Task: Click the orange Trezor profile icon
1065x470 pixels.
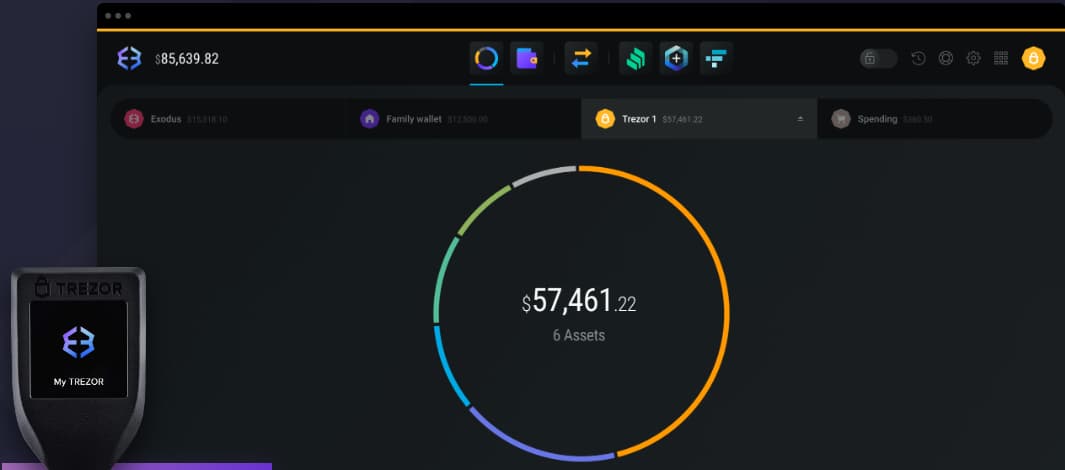Action: click(x=1033, y=59)
